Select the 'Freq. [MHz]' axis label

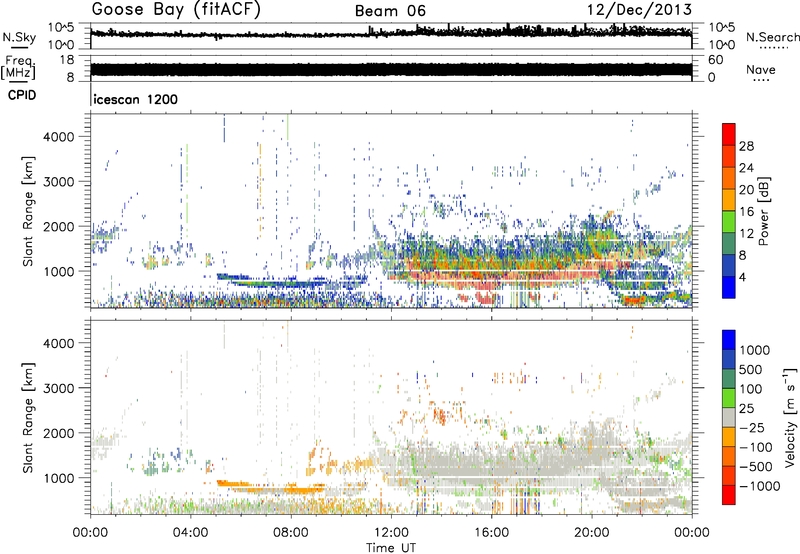coord(18,68)
